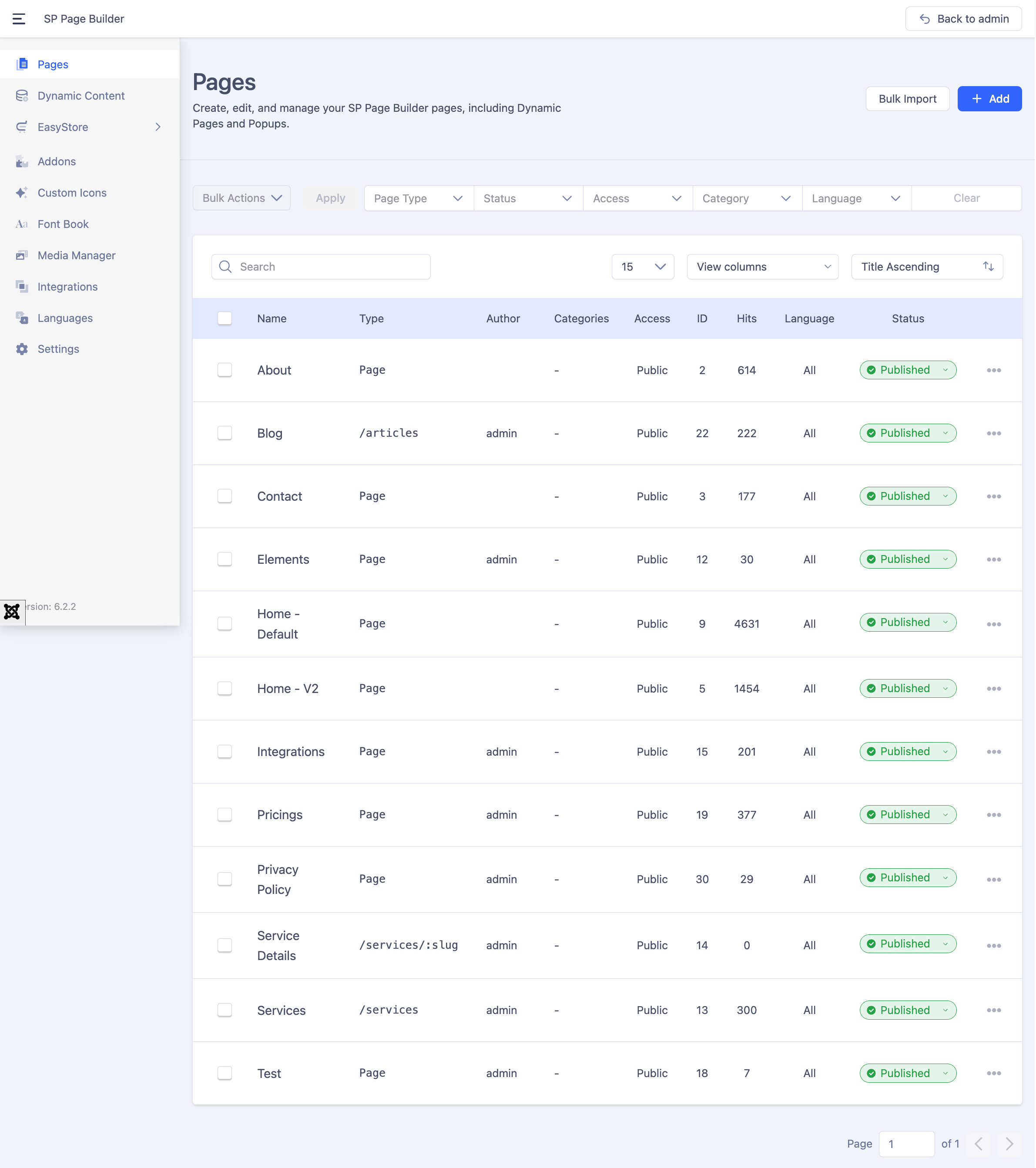Expand the Bulk Actions dropdown

242,198
